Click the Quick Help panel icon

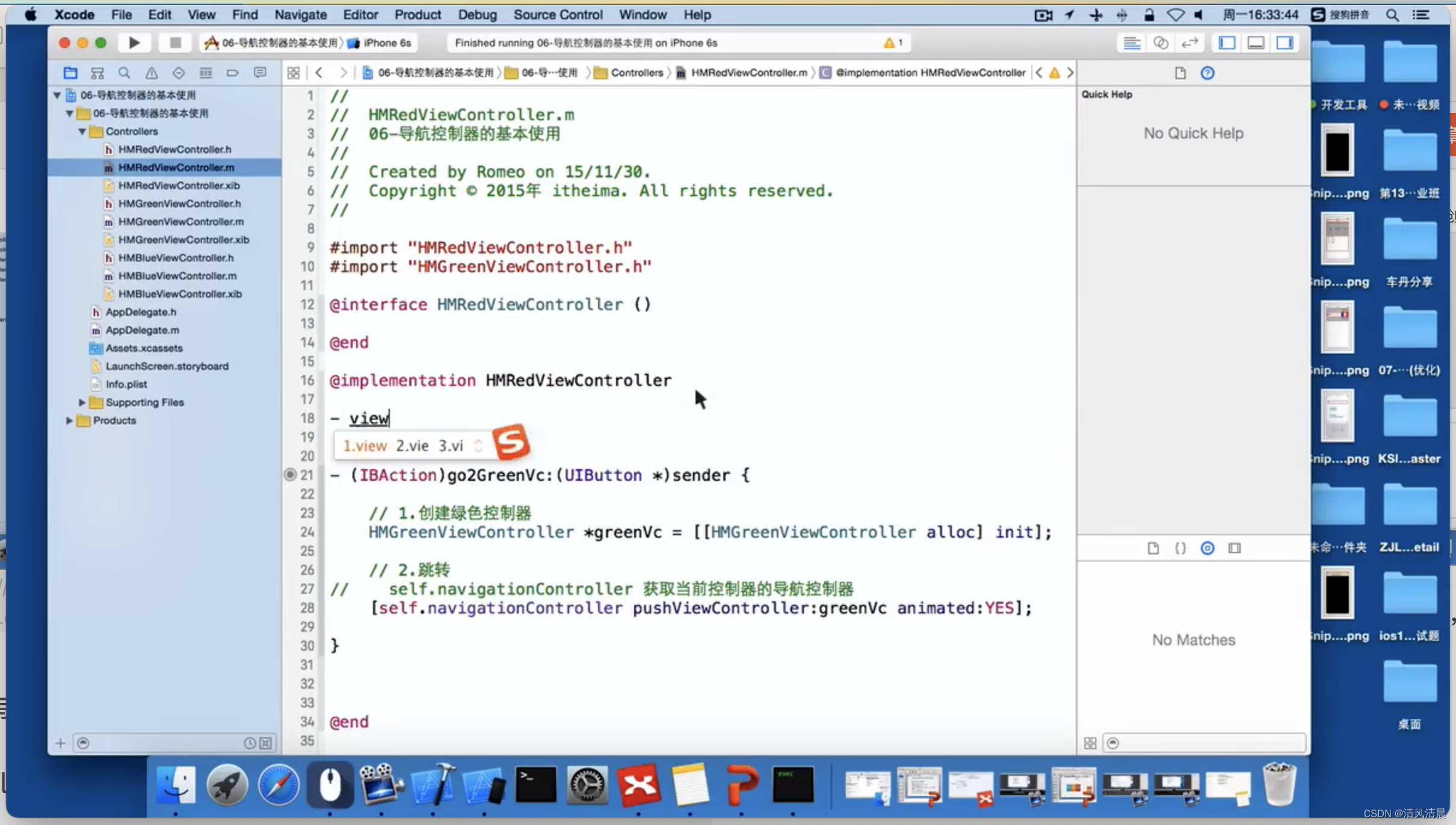pos(1207,72)
